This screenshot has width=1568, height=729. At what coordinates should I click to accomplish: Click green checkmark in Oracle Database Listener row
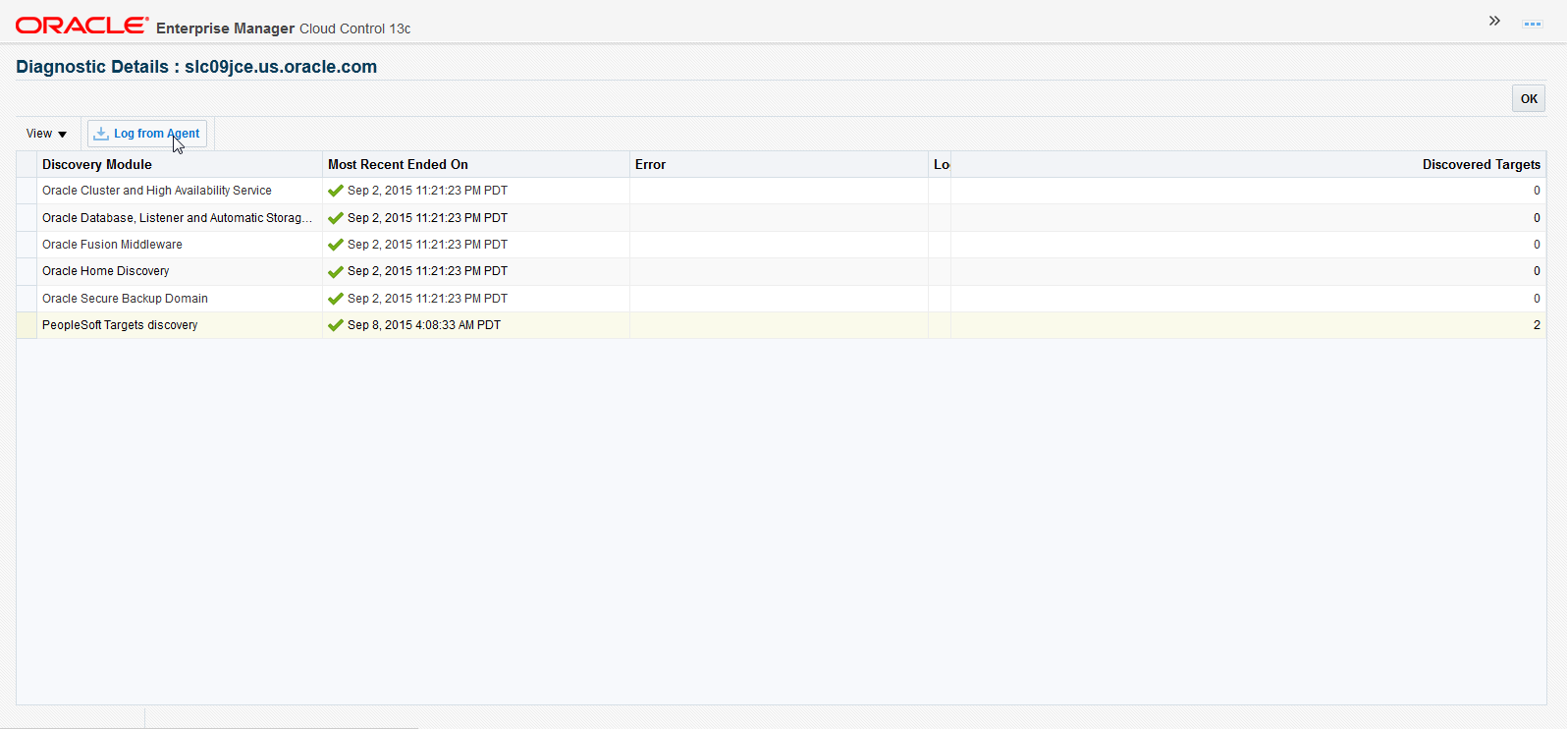(336, 218)
